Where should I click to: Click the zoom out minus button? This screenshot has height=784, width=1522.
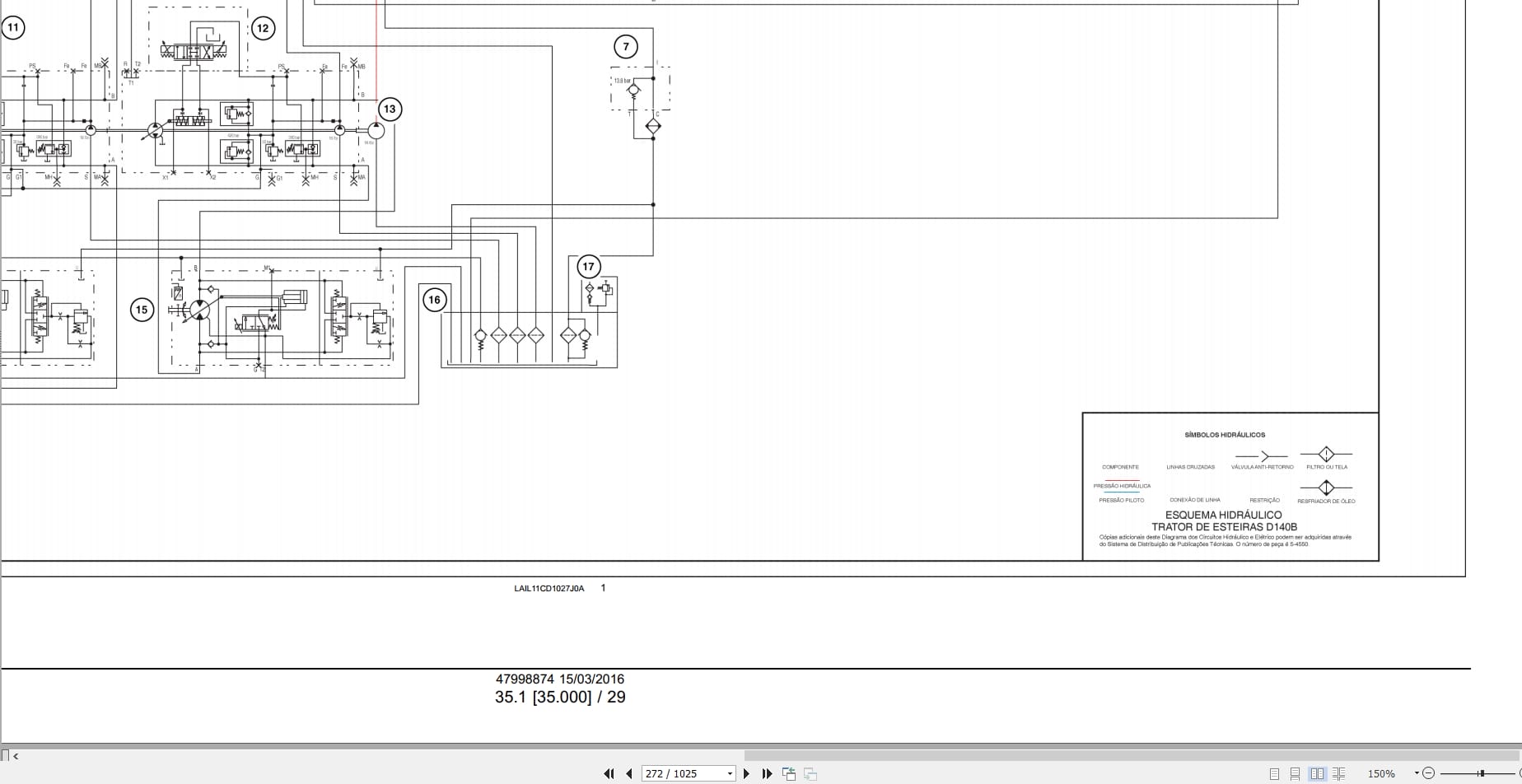coord(1429,773)
